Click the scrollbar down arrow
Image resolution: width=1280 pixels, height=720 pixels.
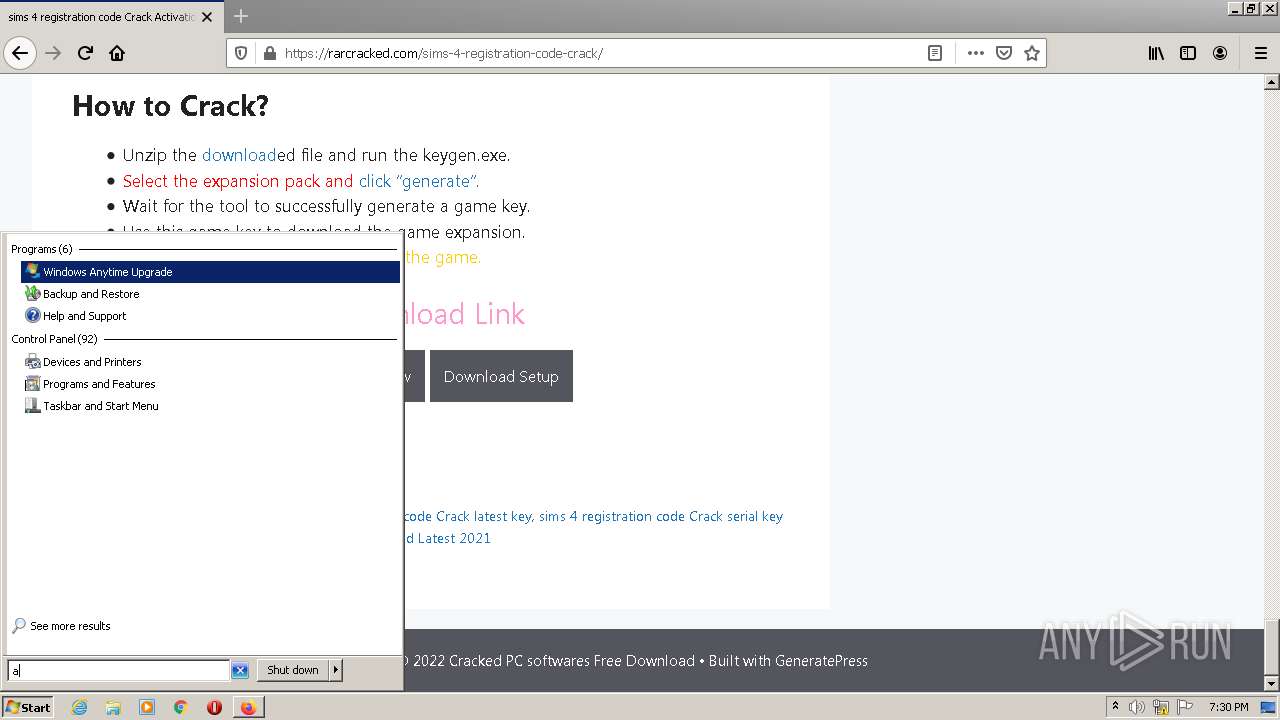coord(1272,684)
